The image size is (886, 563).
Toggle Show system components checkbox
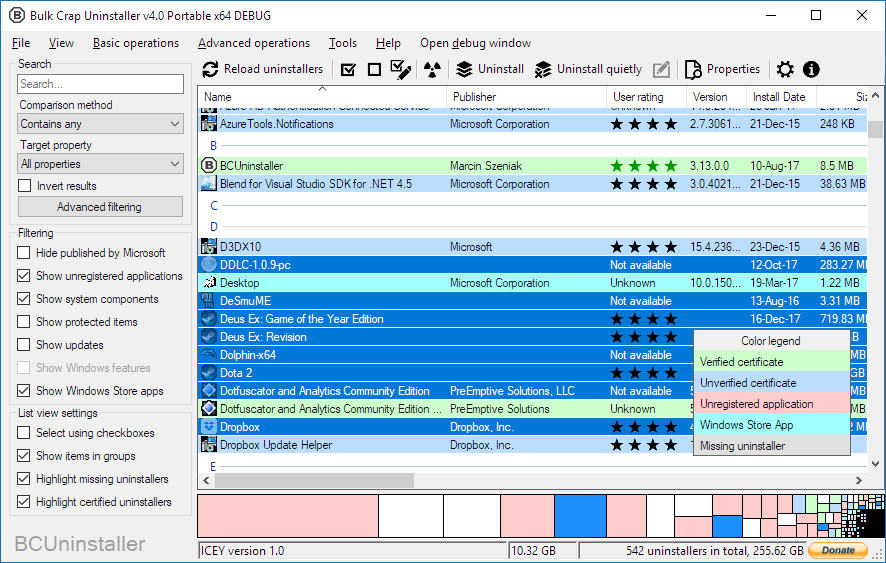pos(25,299)
